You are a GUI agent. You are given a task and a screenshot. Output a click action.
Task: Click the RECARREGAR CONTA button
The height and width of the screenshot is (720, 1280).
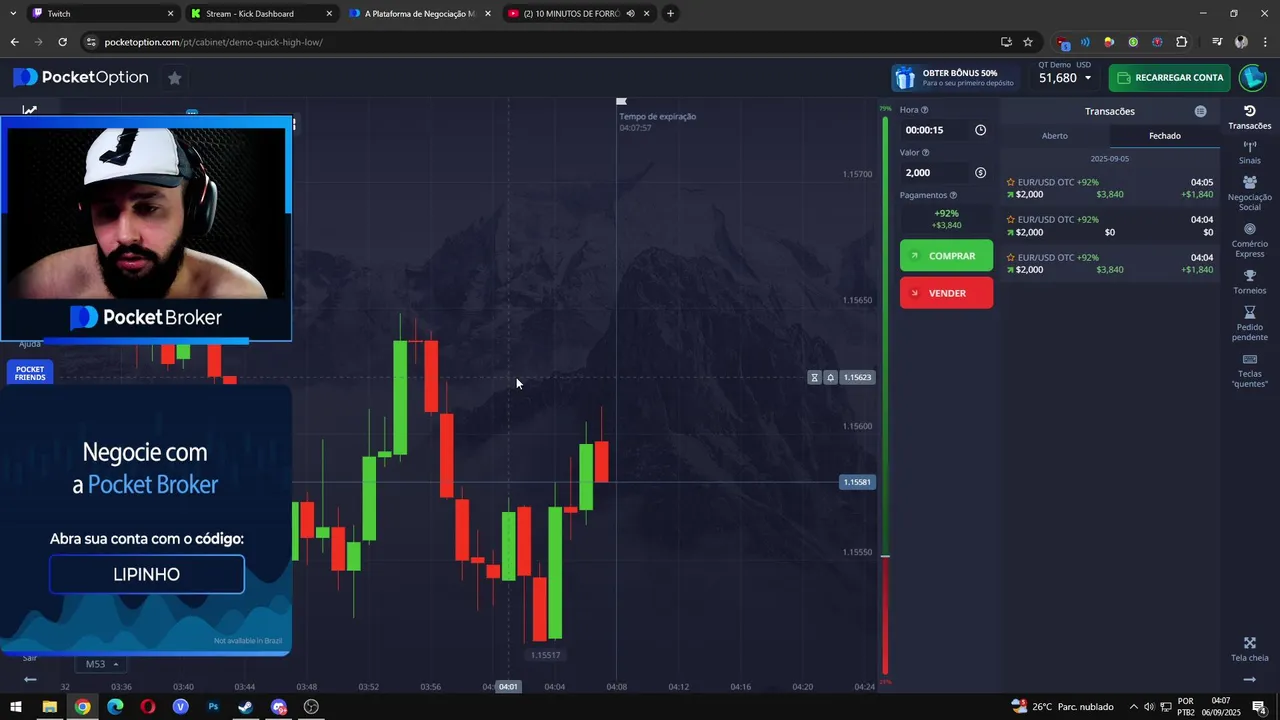coord(1169,78)
